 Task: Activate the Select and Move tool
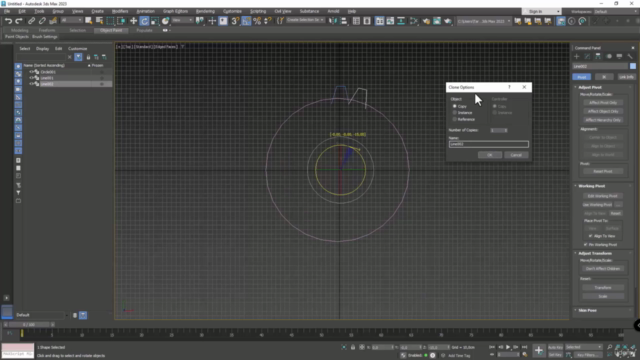[x=133, y=21]
